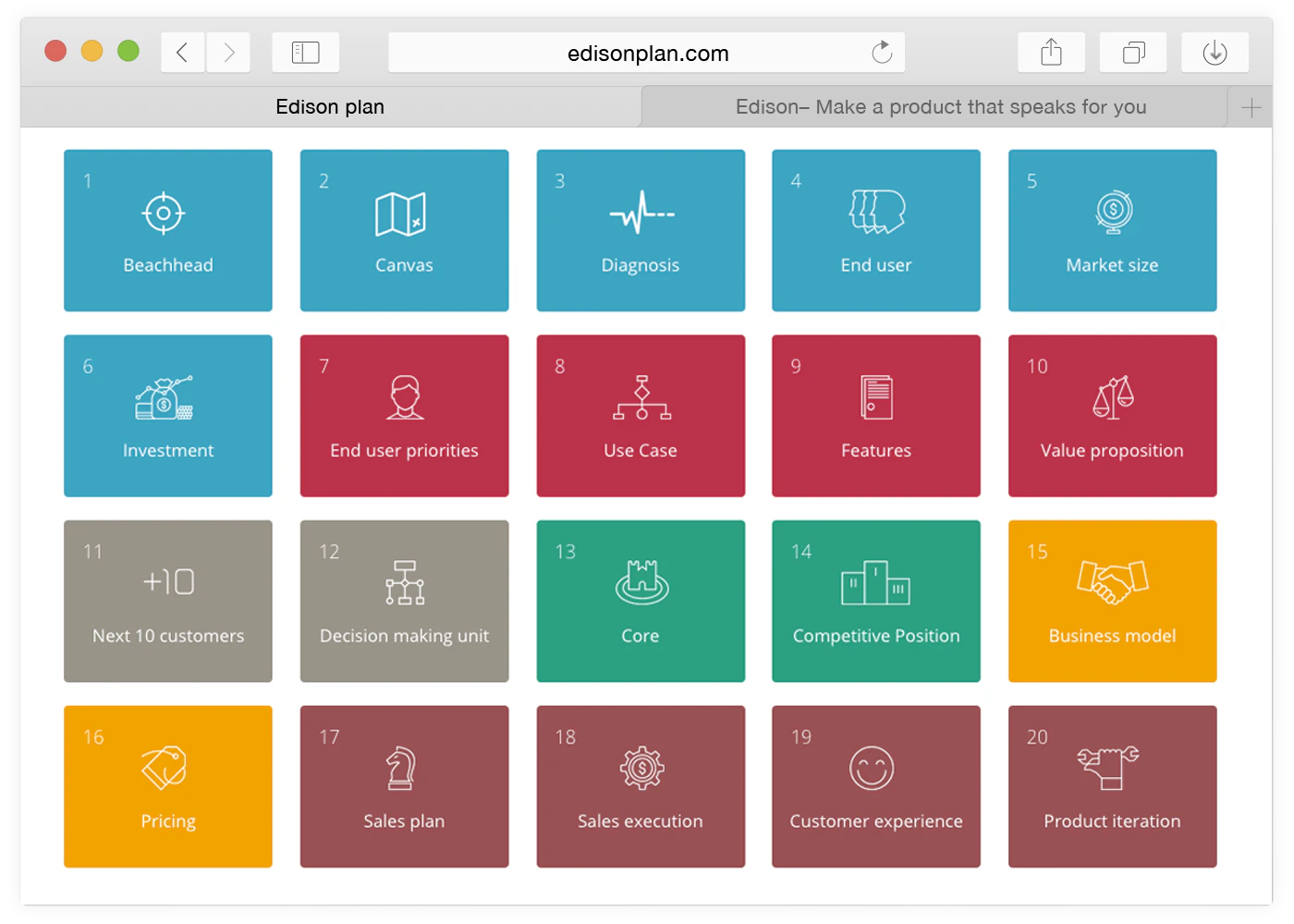Click the Sales execution label

pyautogui.click(x=641, y=821)
